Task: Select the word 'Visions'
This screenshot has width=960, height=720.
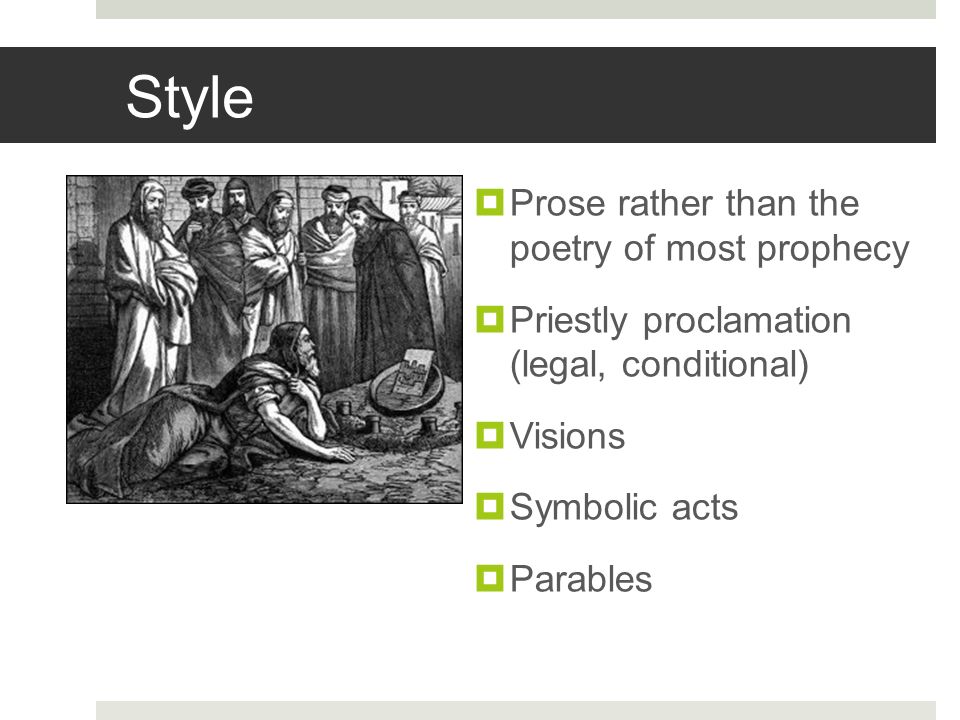Action: click(x=567, y=436)
